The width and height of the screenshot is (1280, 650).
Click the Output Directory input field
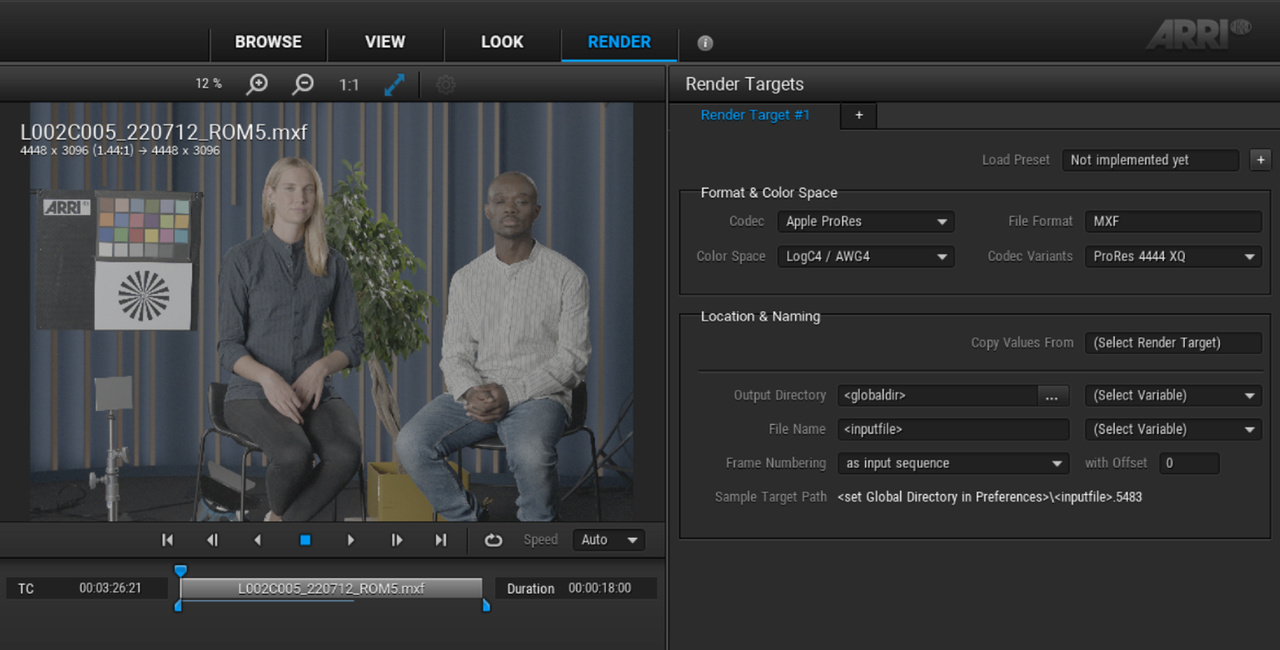click(x=938, y=396)
